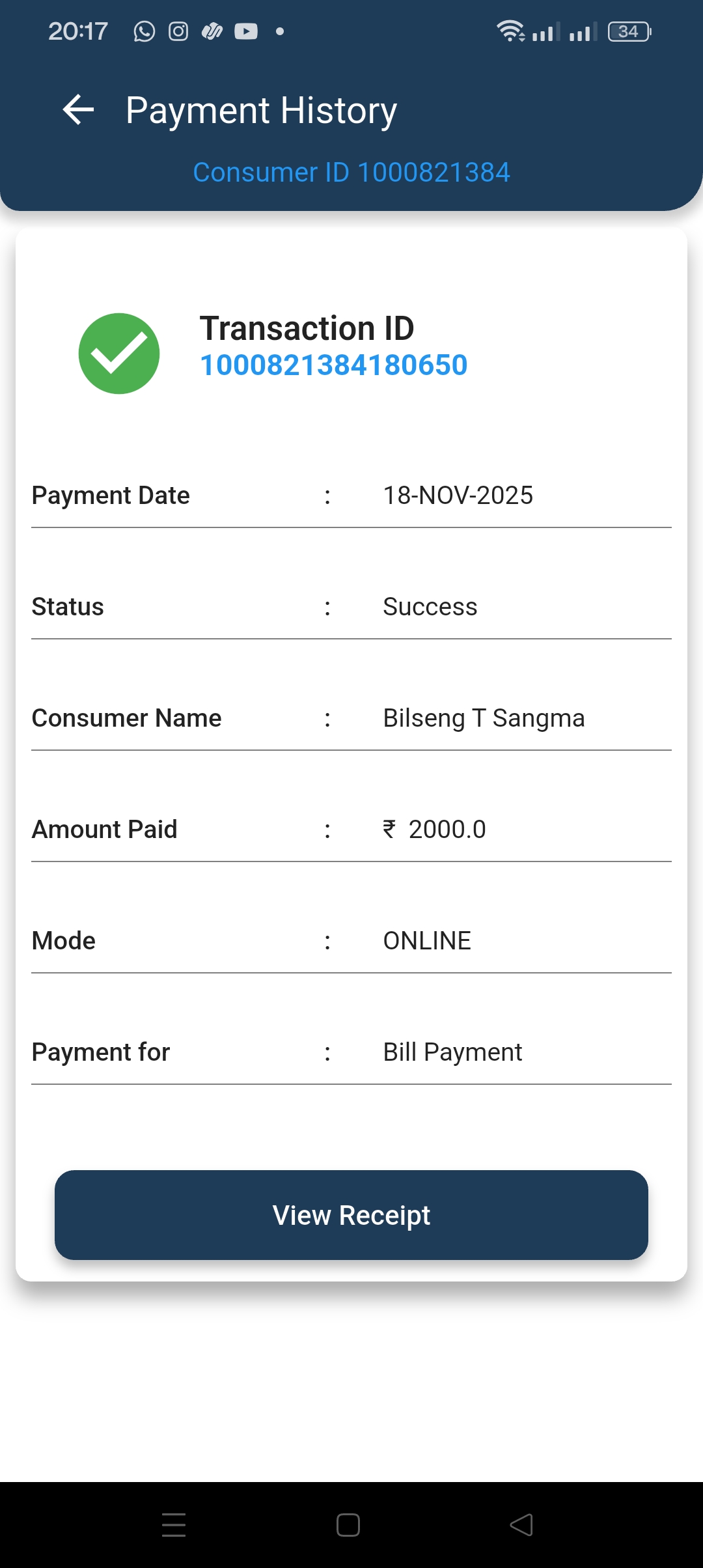Viewport: 703px width, 1568px height.
Task: Tap the Wi-Fi status icon
Action: coord(510,31)
